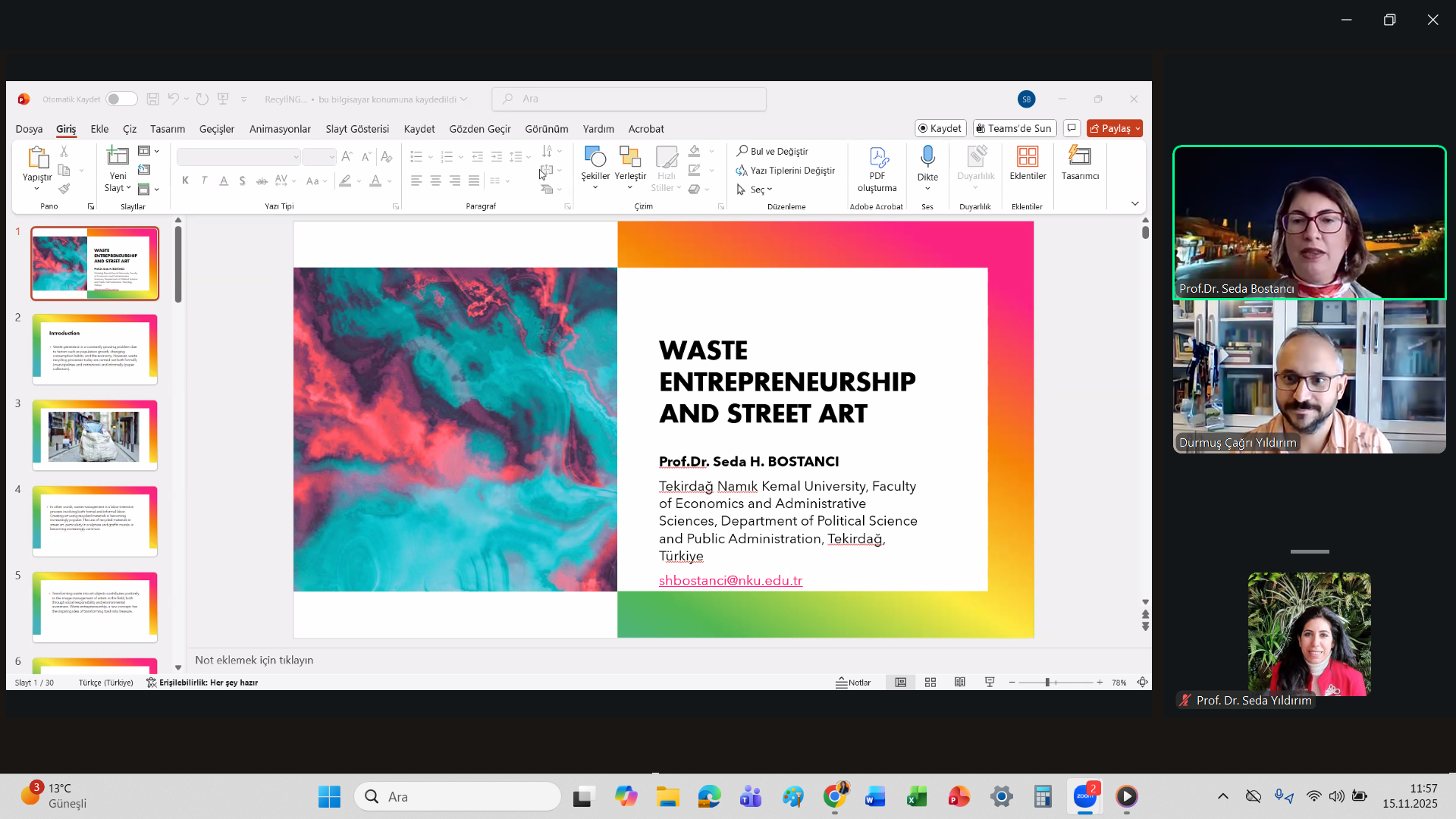The height and width of the screenshot is (819, 1456).
Task: Open Zoom app in taskbar
Action: pyautogui.click(x=1085, y=796)
